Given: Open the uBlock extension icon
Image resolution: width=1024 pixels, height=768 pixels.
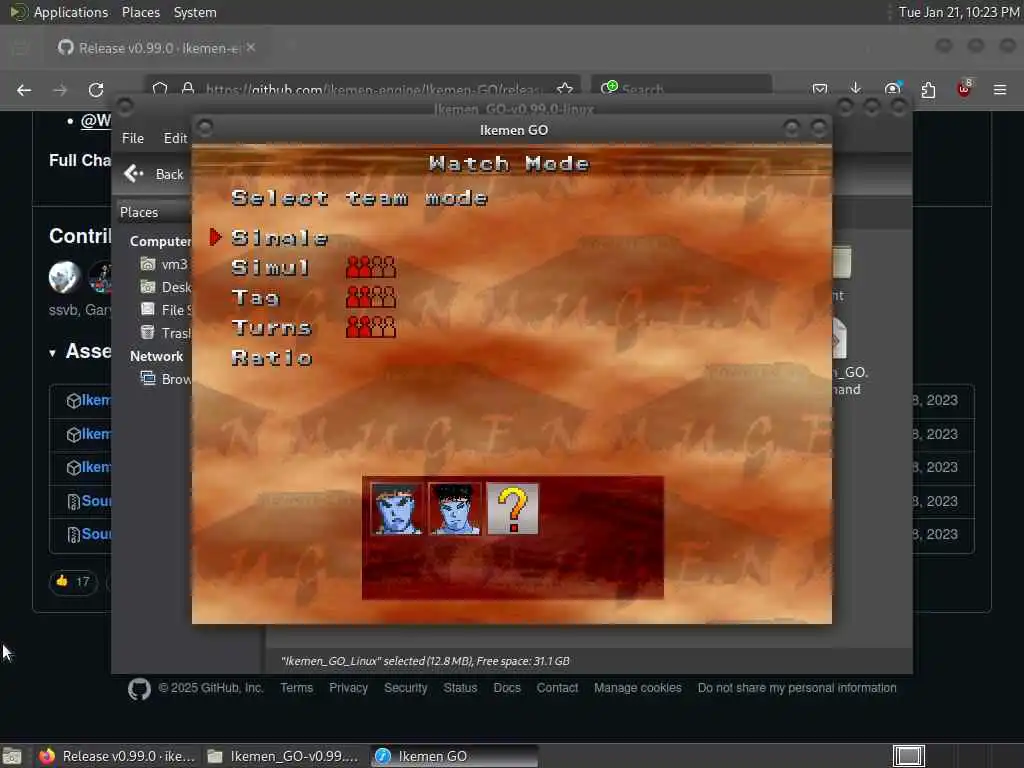Looking at the screenshot, I should coord(964,89).
